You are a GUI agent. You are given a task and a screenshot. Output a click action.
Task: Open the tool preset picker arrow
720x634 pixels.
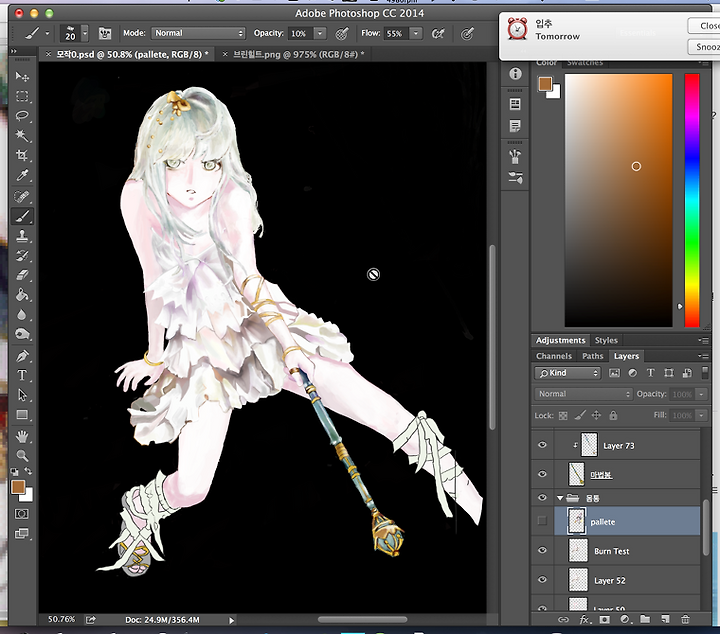click(47, 33)
